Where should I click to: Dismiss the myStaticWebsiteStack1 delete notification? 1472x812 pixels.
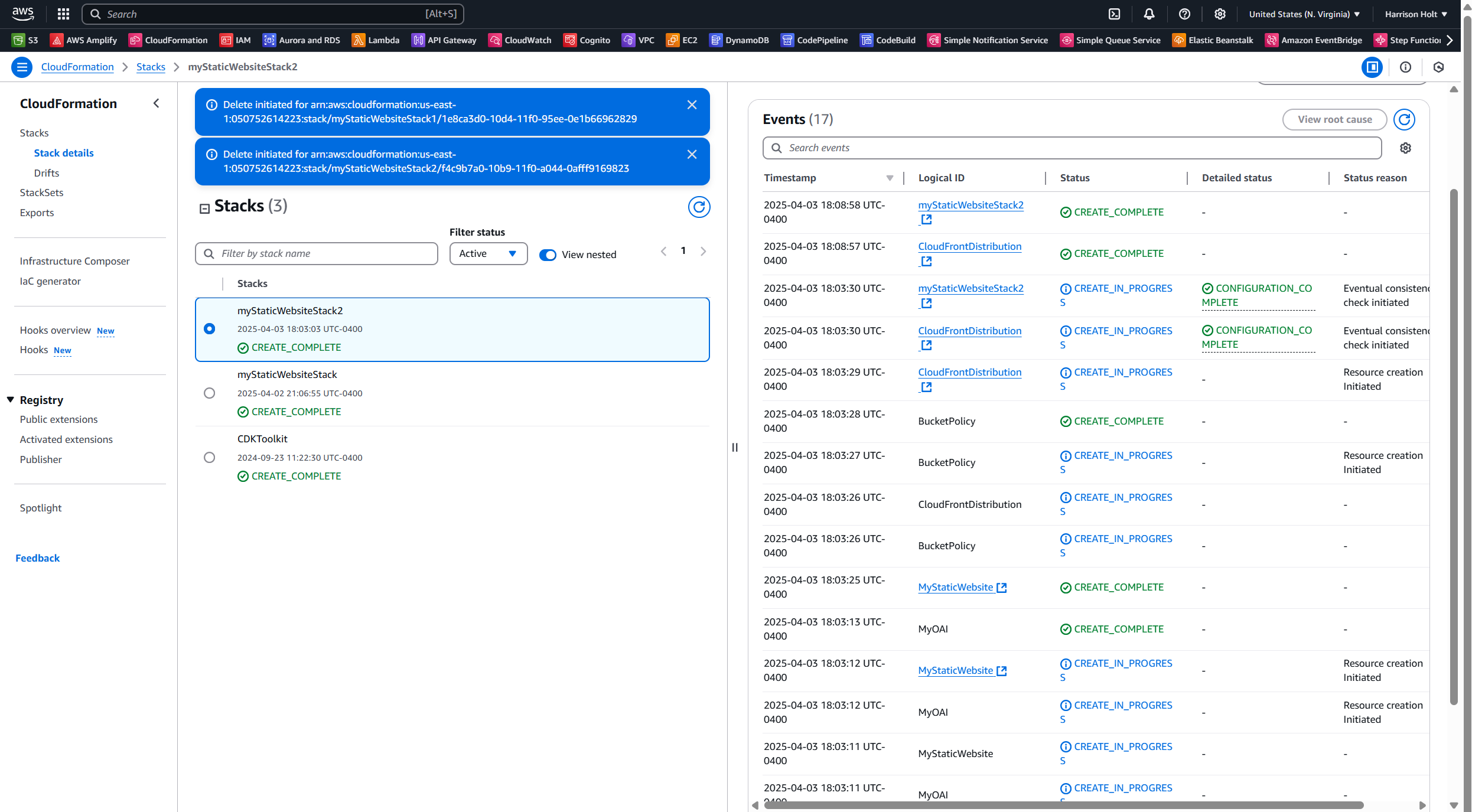pos(692,105)
